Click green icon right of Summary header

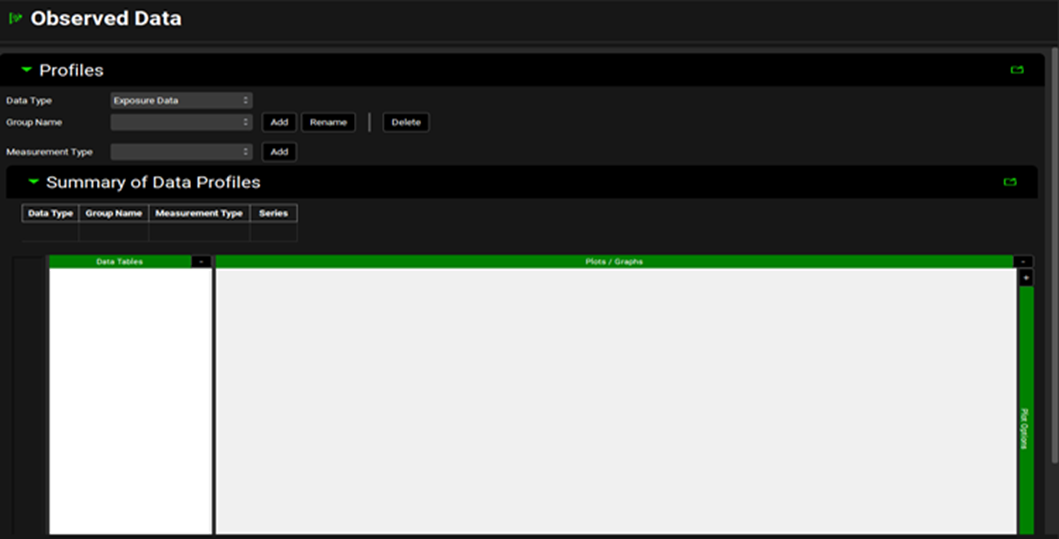pyautogui.click(x=1009, y=182)
